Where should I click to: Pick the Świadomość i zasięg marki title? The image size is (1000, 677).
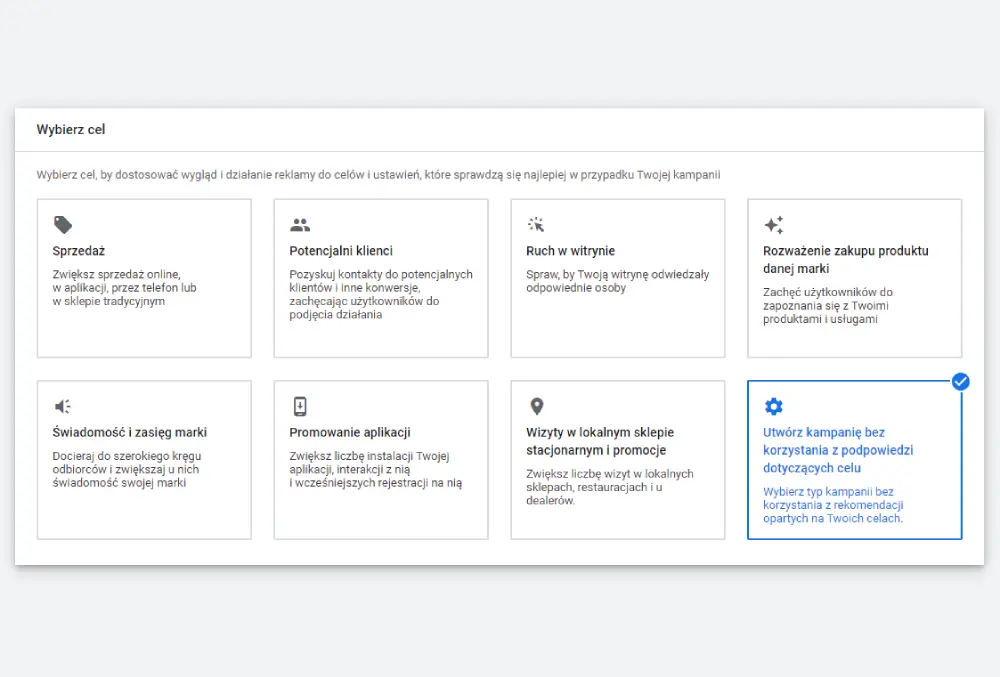click(x=130, y=433)
